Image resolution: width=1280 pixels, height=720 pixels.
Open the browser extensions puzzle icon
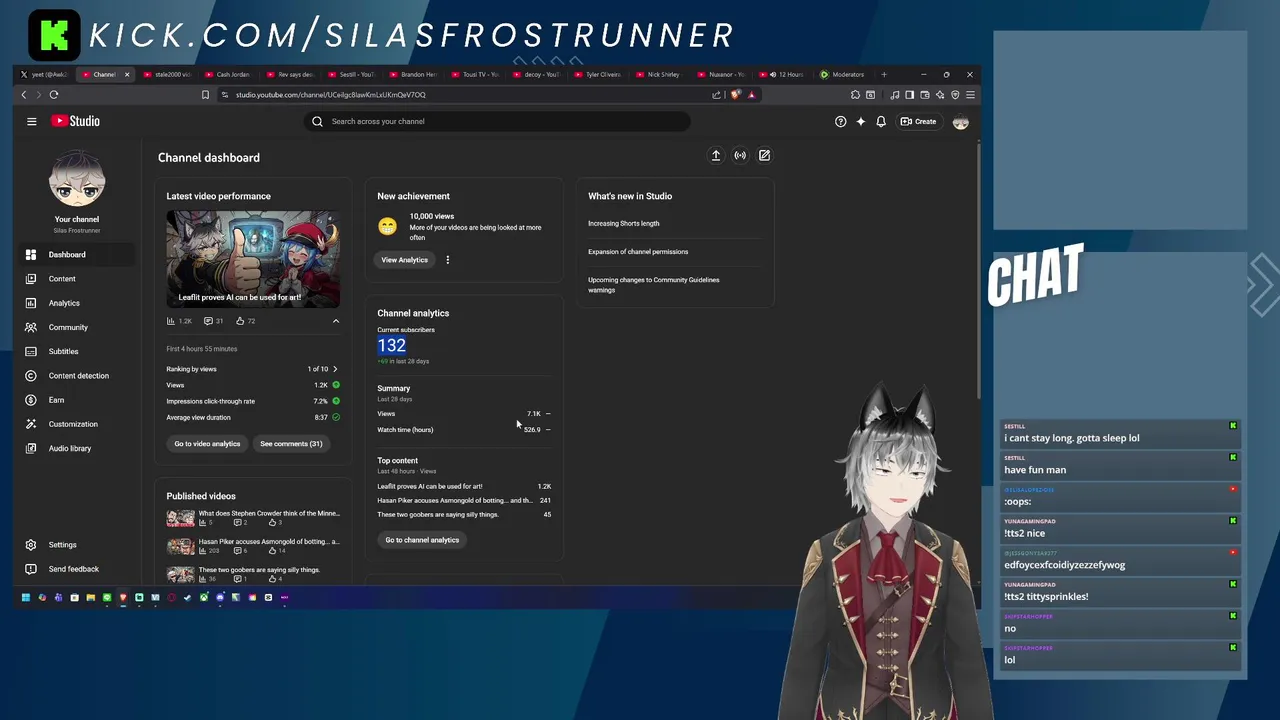coord(855,95)
